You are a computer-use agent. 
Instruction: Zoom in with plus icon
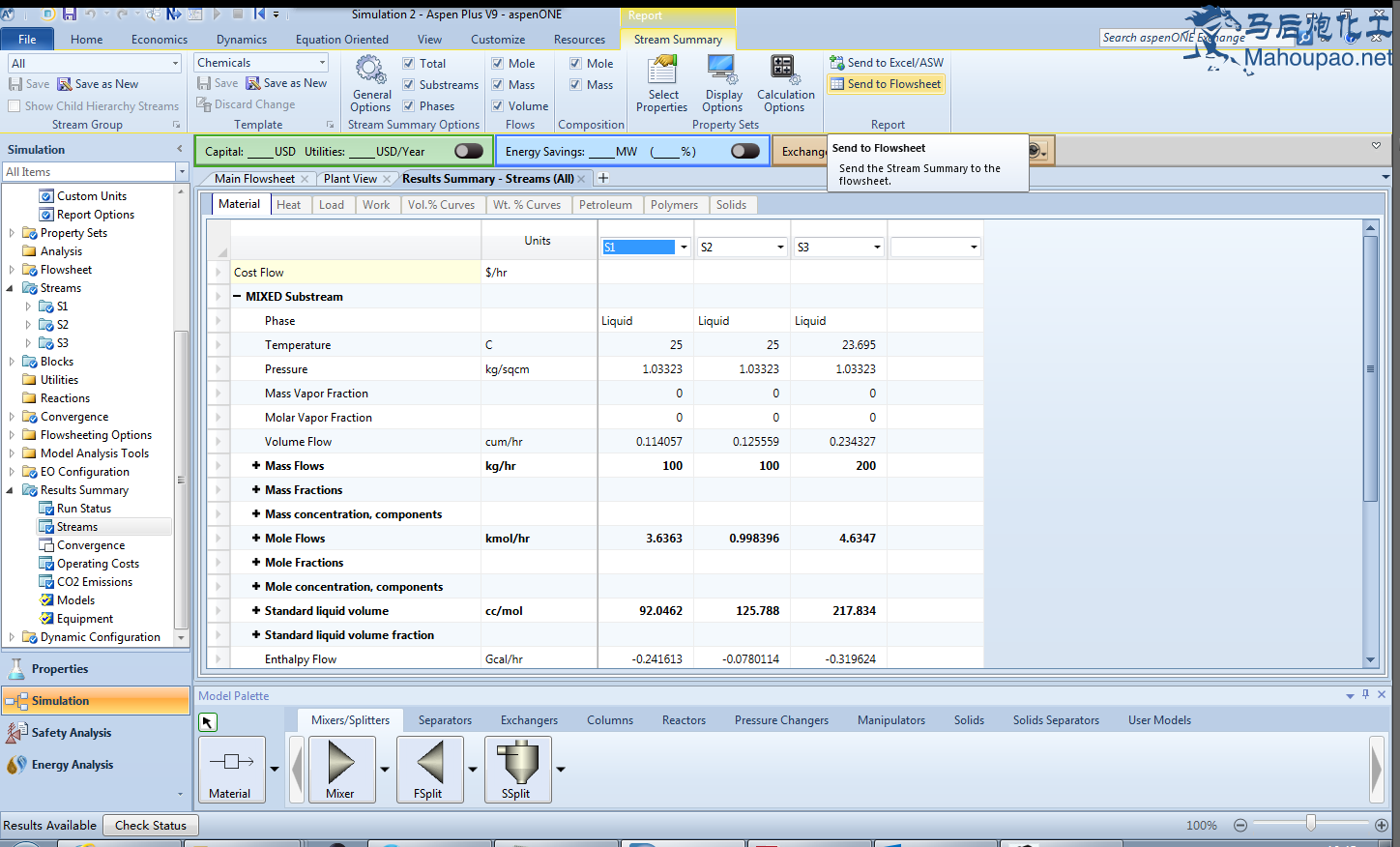pos(1382,825)
